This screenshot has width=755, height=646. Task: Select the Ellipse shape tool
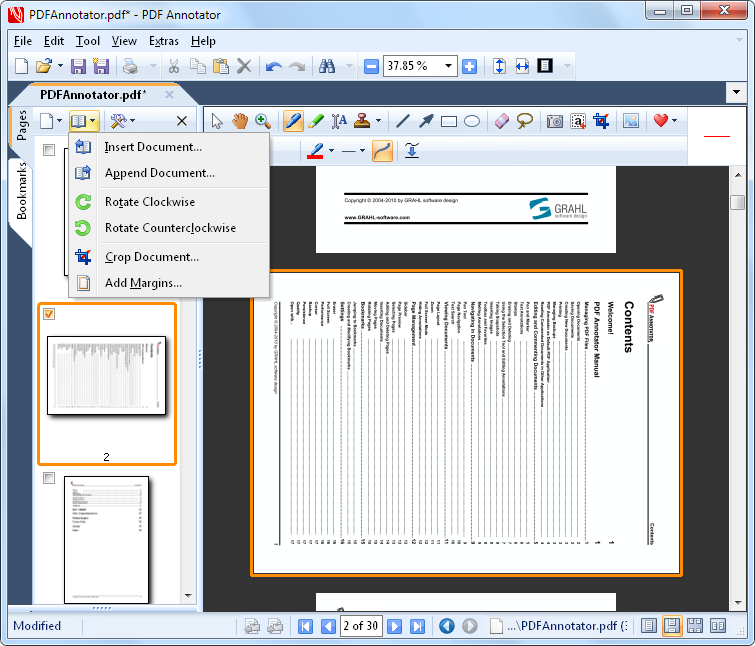tap(472, 121)
